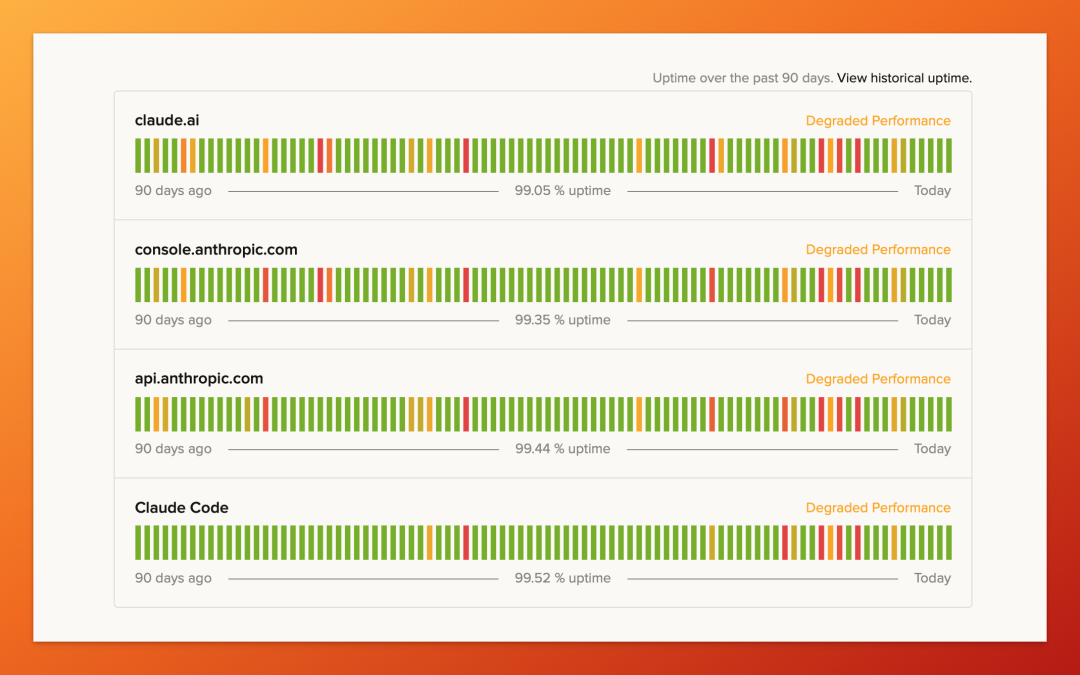This screenshot has width=1080, height=675.
Task: Select the claude.ai service name
Action: click(167, 120)
